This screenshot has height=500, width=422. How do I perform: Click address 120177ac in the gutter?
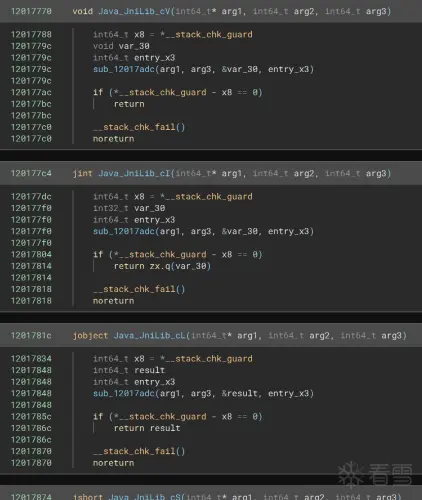(31, 92)
